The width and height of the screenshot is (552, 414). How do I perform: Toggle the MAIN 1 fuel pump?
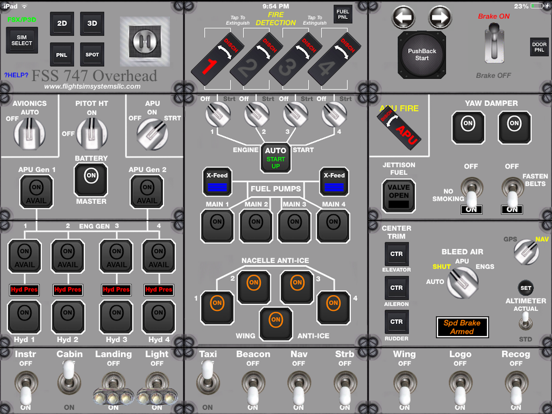point(217,226)
